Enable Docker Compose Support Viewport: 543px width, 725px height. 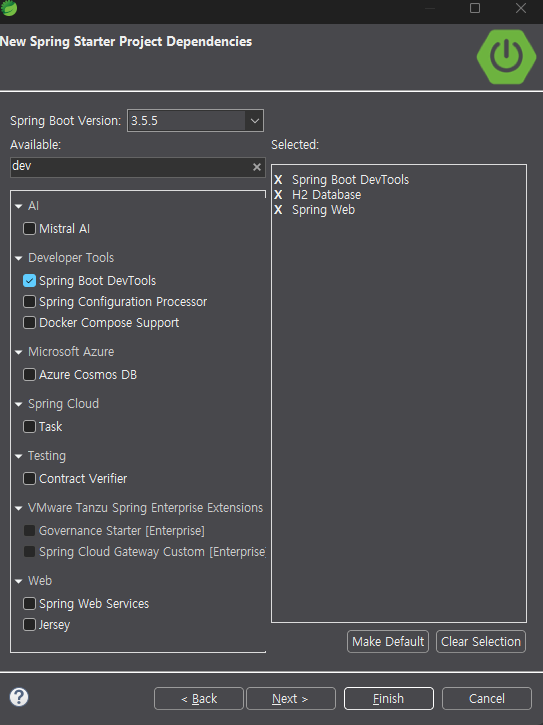pyautogui.click(x=29, y=322)
